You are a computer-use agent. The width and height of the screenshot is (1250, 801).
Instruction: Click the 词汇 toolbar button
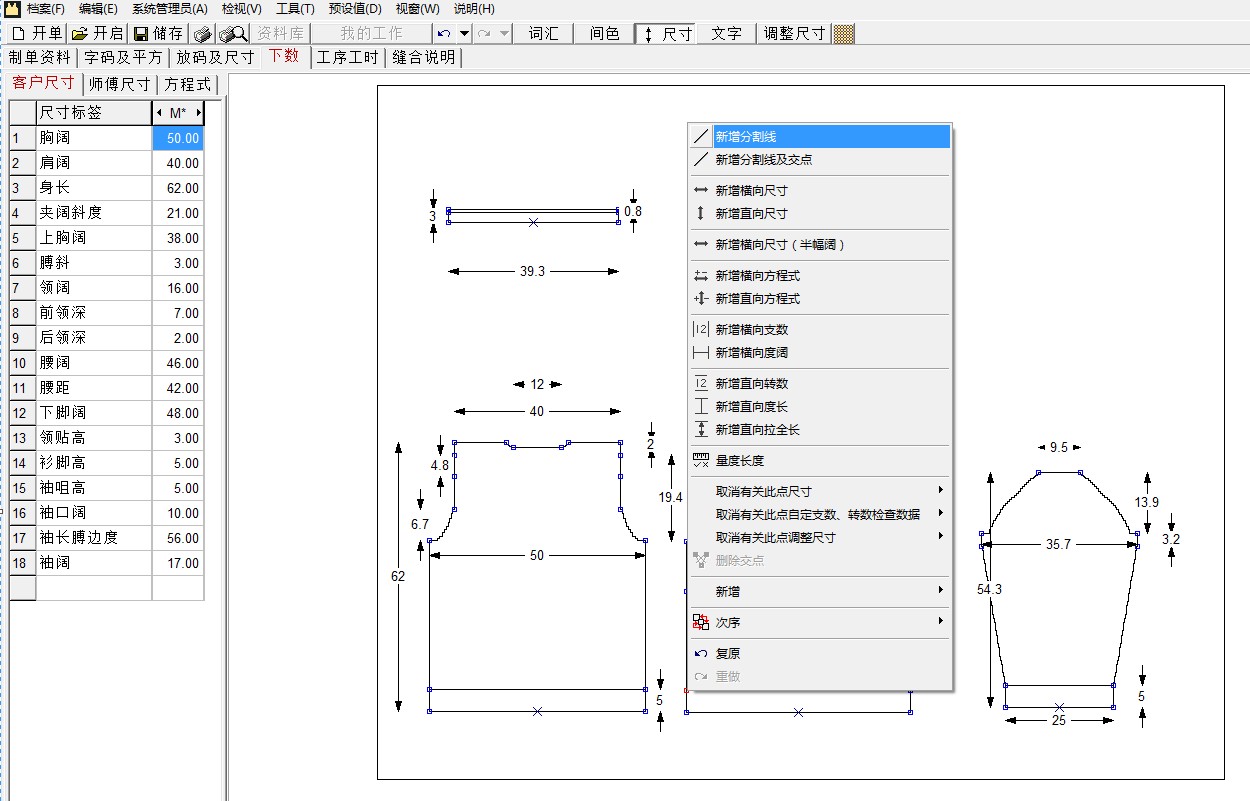[544, 33]
